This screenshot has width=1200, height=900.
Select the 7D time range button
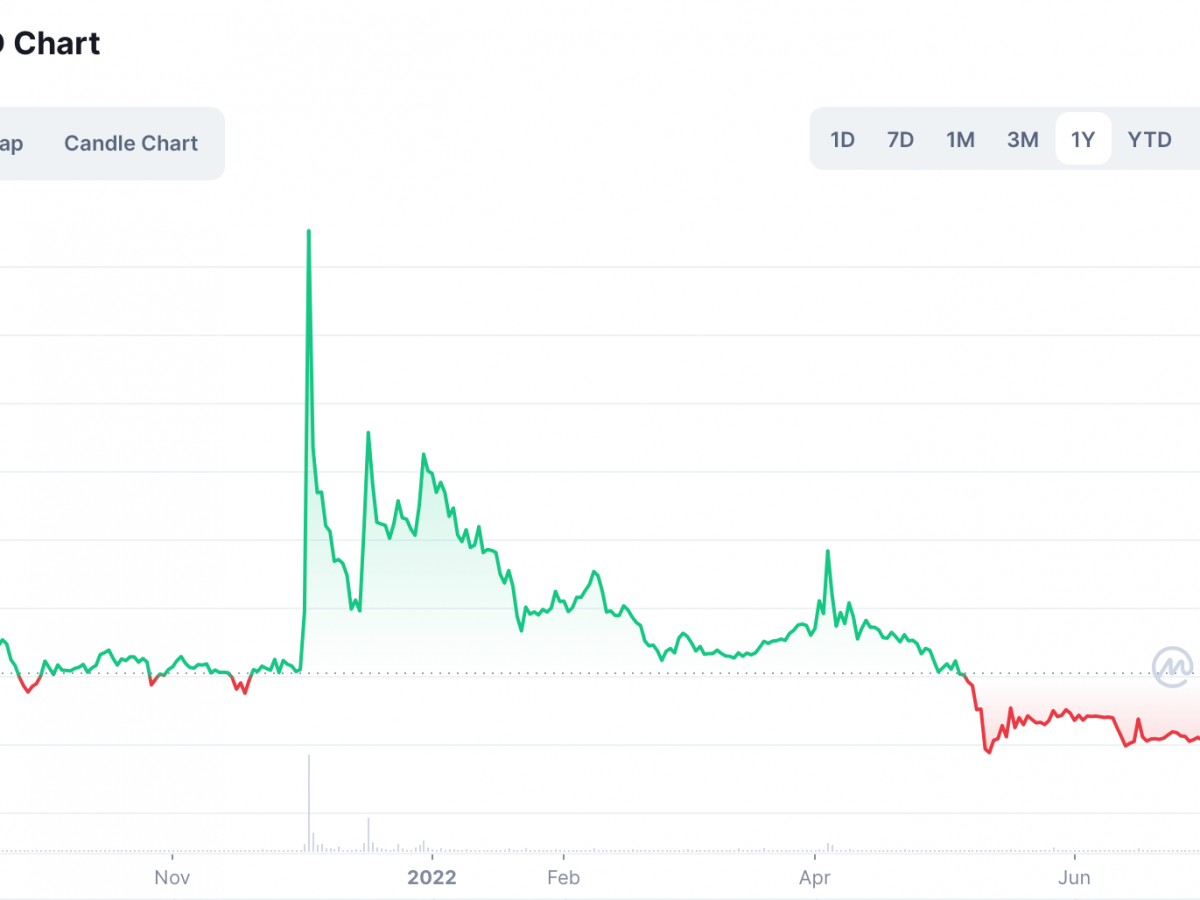coord(900,140)
